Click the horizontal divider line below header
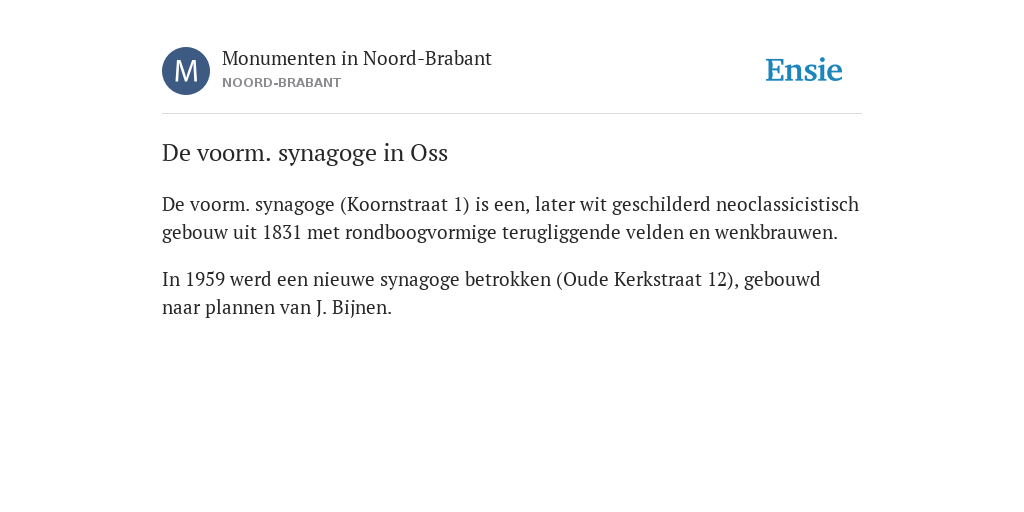 point(512,114)
